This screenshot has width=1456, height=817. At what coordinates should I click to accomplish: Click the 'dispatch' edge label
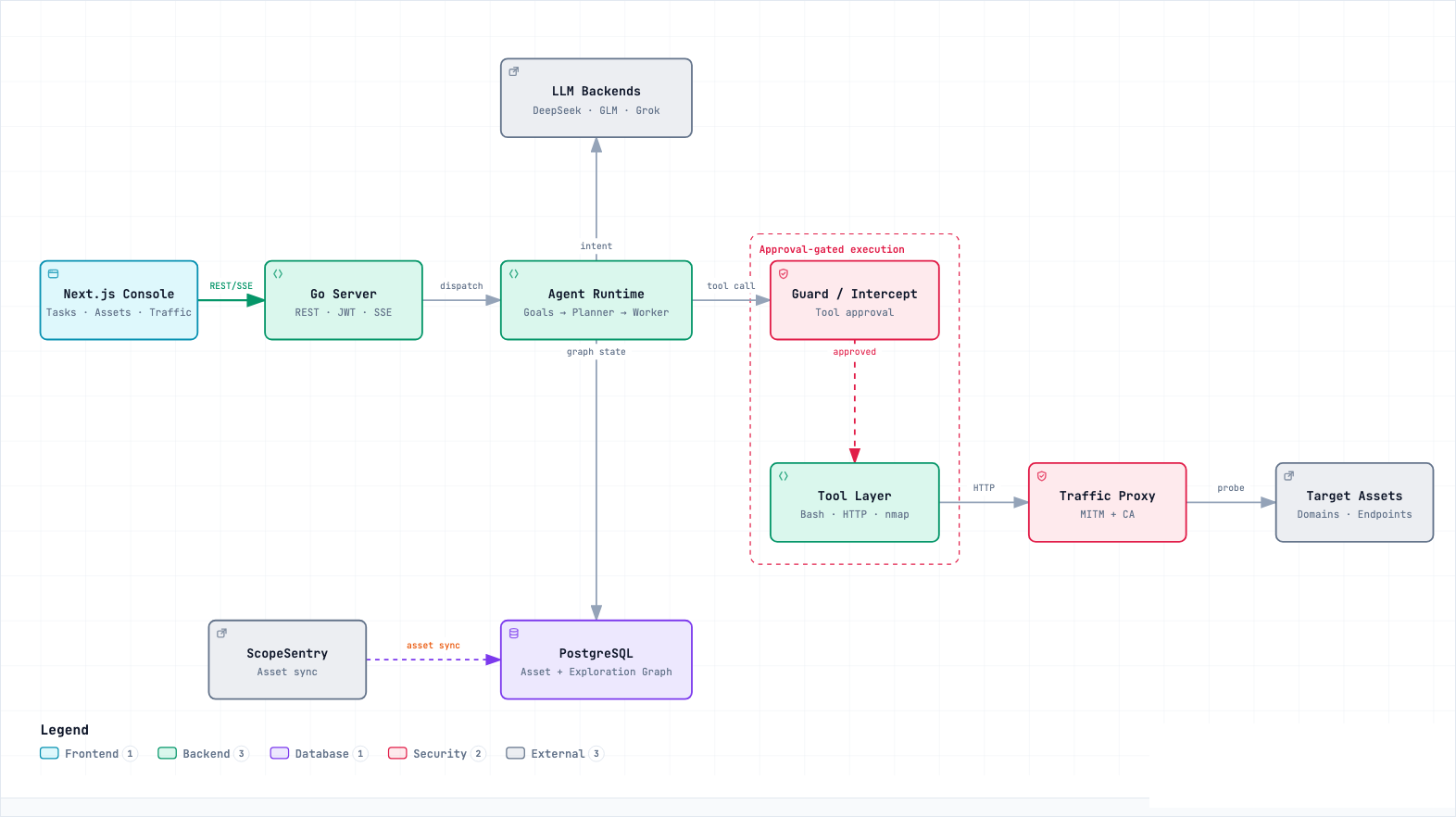point(461,286)
